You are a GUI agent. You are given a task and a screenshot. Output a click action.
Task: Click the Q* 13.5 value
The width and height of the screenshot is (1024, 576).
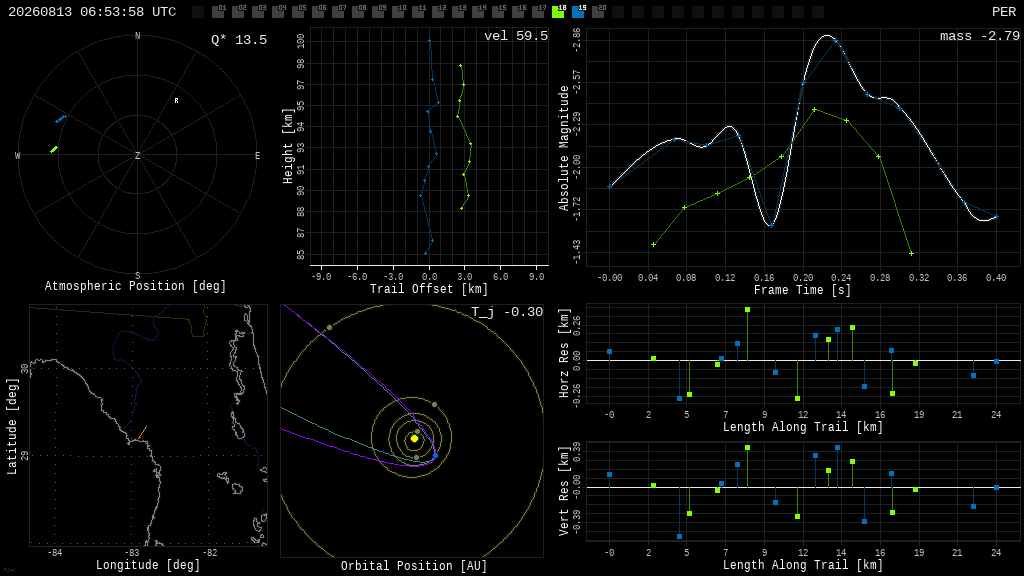[x=239, y=40]
